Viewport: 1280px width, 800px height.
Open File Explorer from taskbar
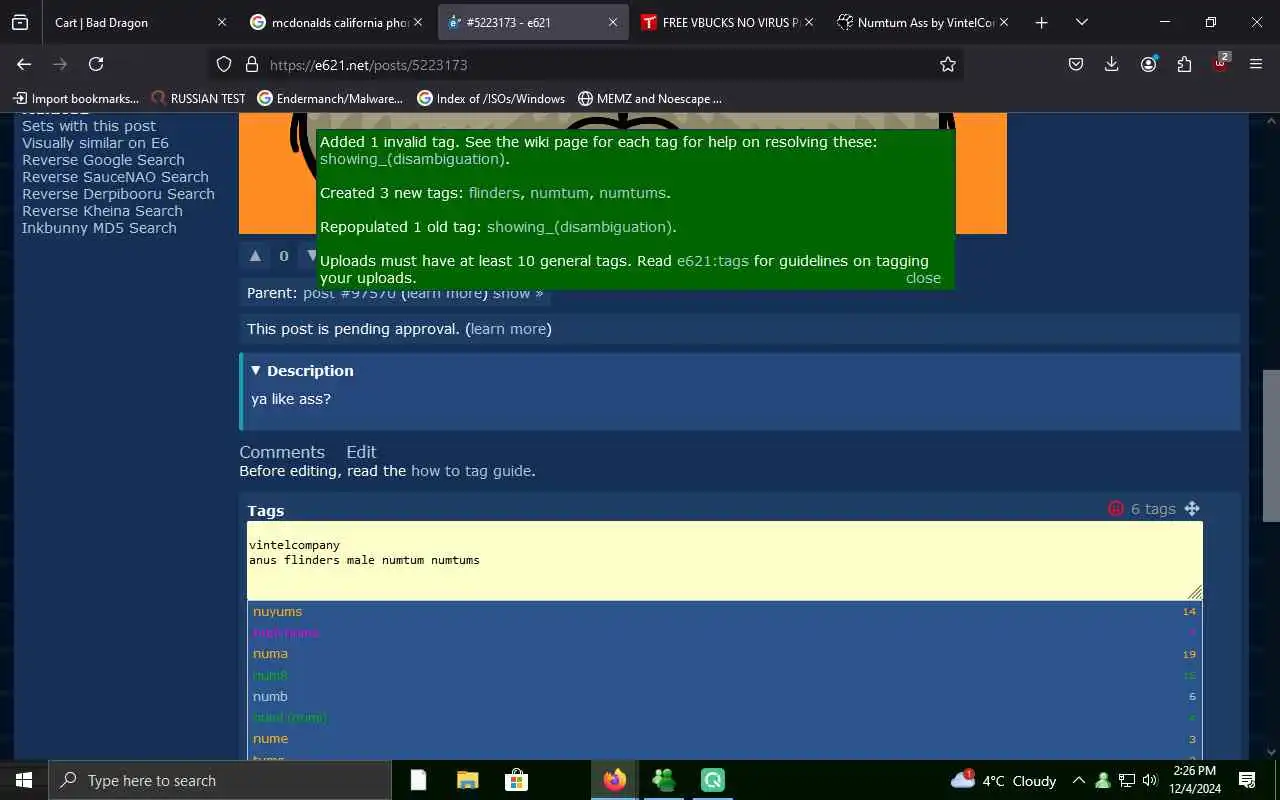(x=467, y=780)
